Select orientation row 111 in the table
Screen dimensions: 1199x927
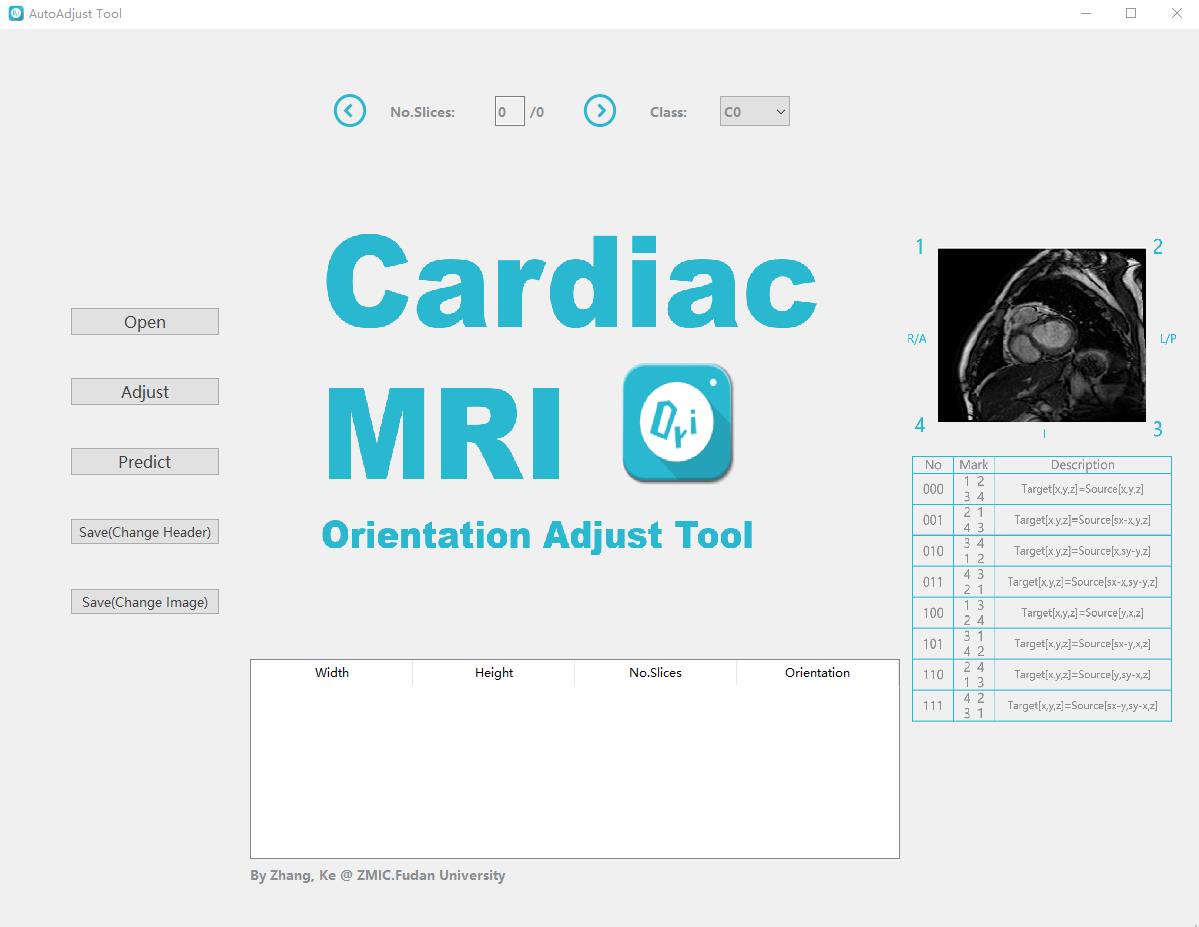(1041, 705)
